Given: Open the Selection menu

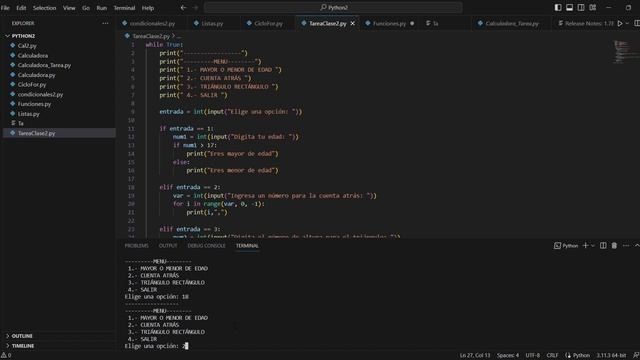Looking at the screenshot, I should click(44, 8).
